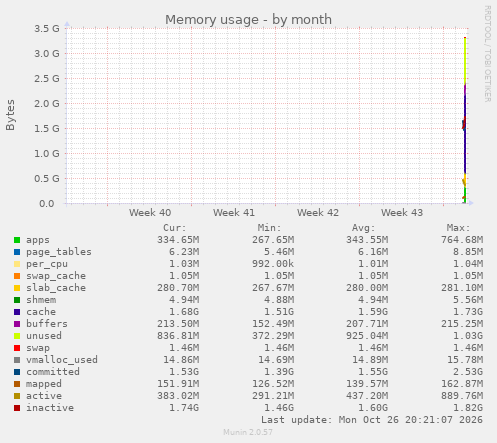497x443 pixels.
Task: Click active max value 889.76M
Action: coord(462,396)
